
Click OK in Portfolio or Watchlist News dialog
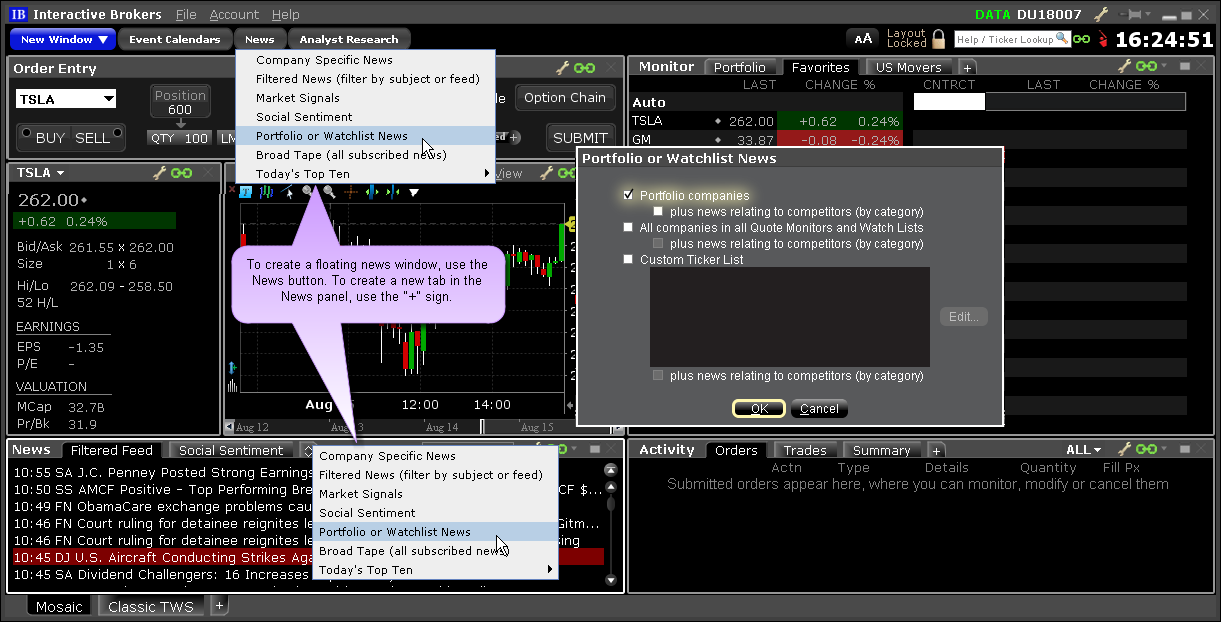point(759,409)
